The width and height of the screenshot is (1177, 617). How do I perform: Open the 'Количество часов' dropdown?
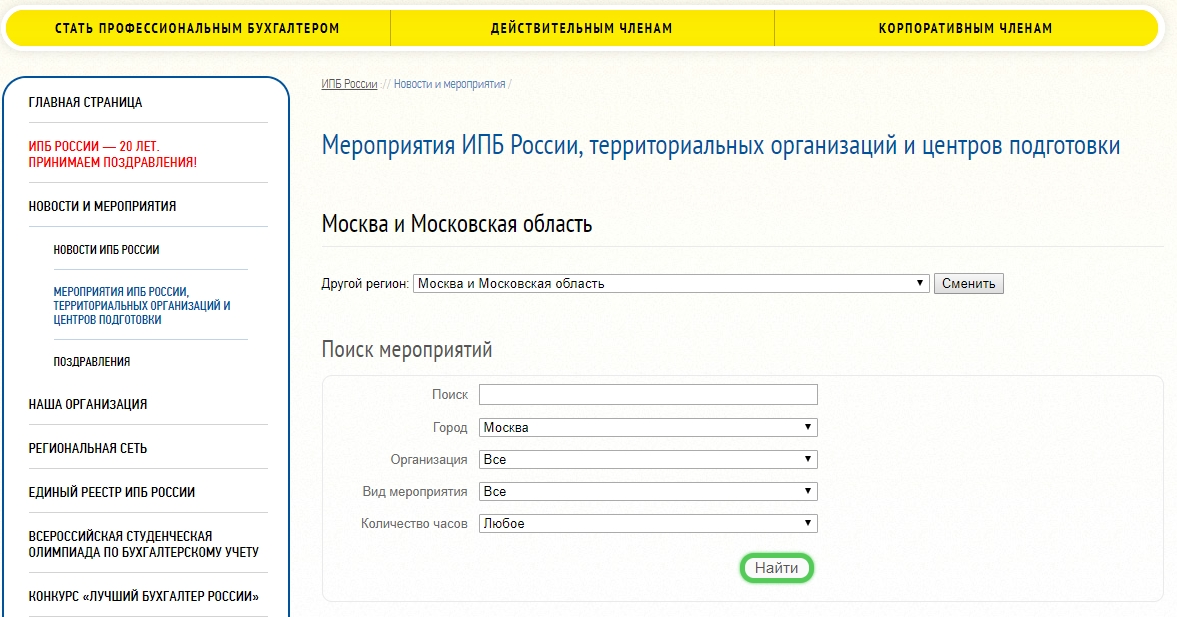649,524
